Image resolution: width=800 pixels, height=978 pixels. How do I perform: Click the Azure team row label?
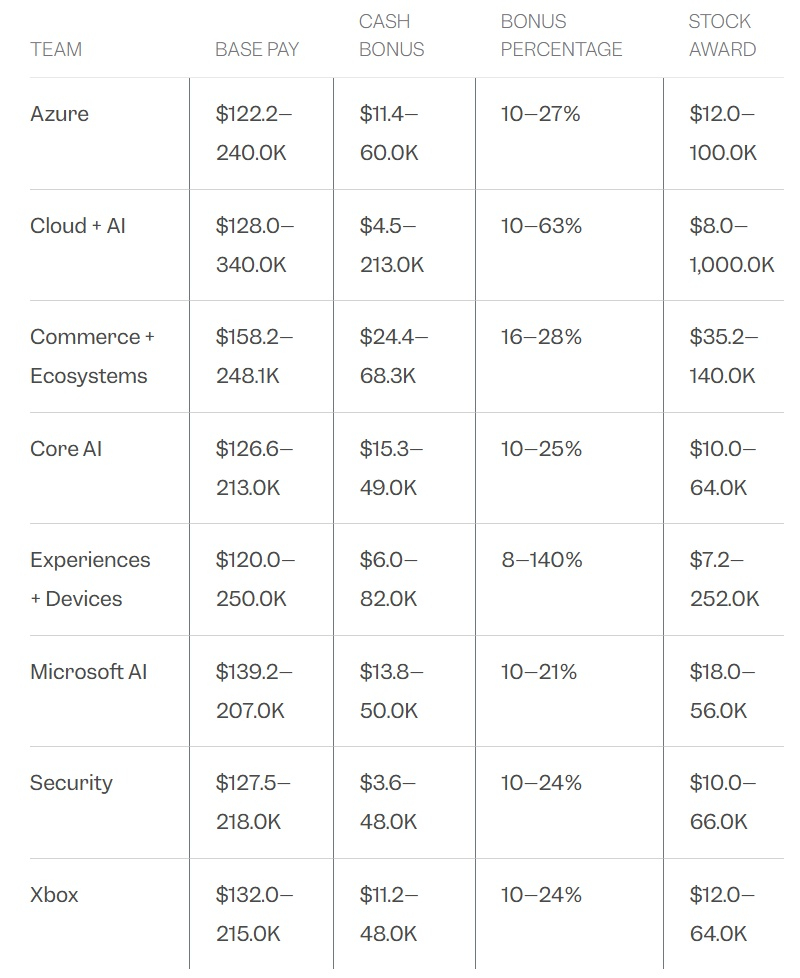point(59,114)
